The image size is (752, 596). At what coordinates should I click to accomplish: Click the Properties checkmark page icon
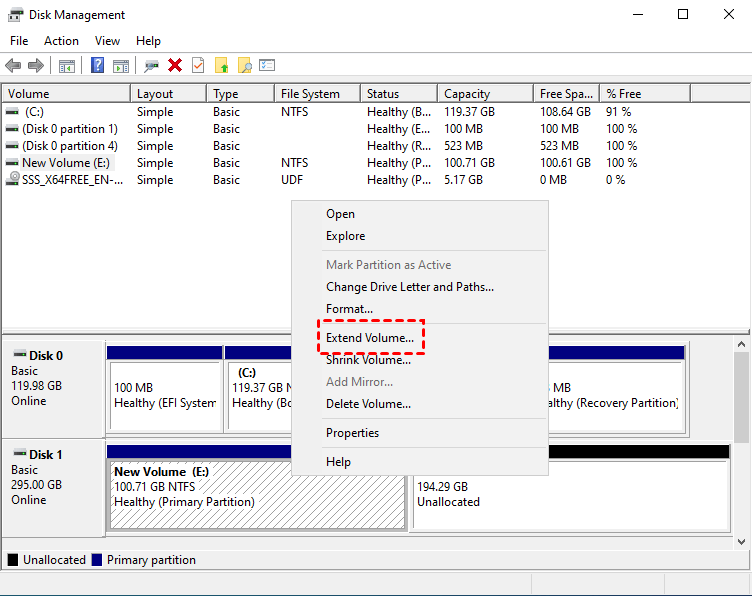pos(198,65)
